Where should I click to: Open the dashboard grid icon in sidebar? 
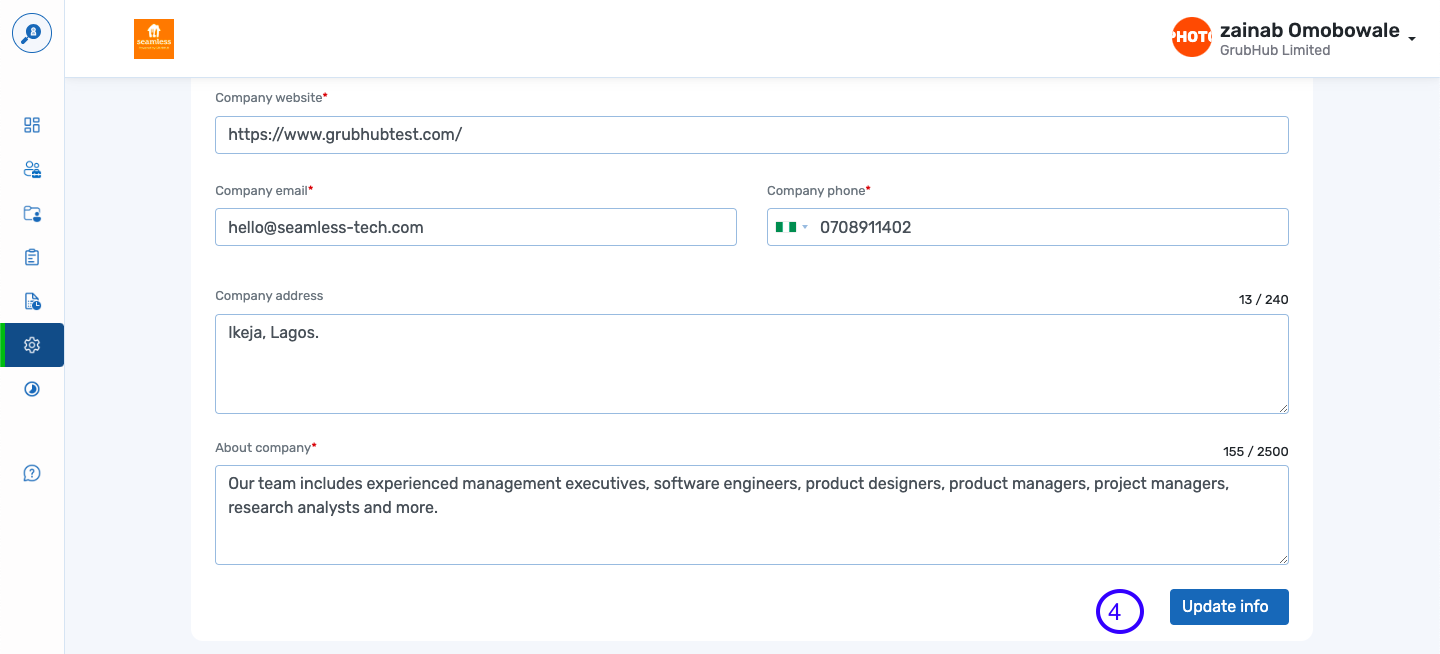(x=31, y=125)
